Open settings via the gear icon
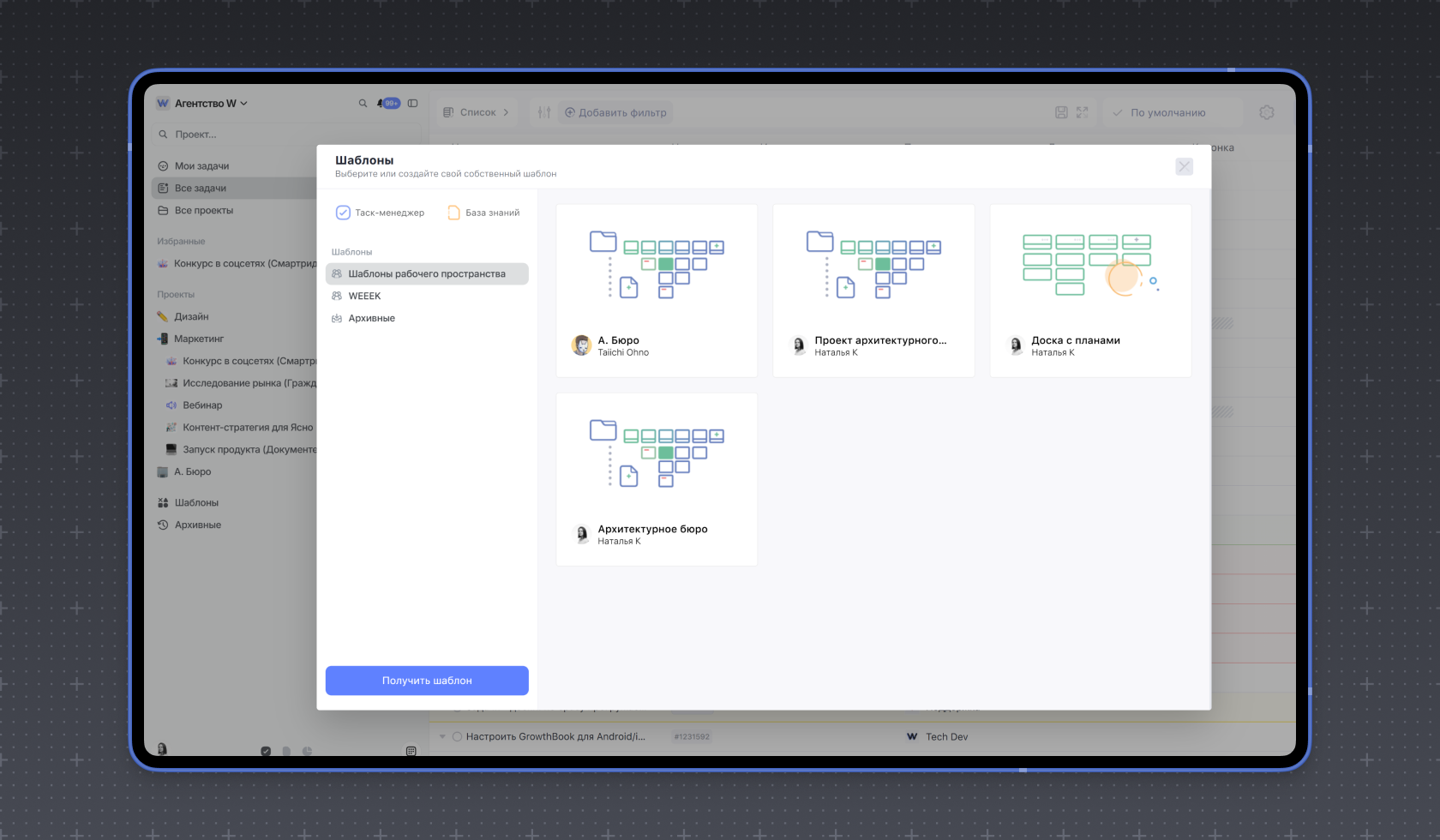 pyautogui.click(x=1267, y=112)
